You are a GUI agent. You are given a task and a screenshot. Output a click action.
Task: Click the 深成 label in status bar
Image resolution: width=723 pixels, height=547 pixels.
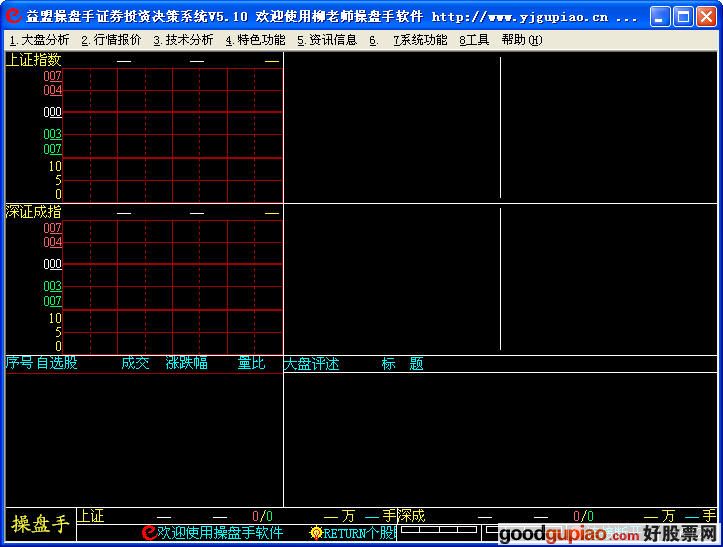[x=411, y=516]
